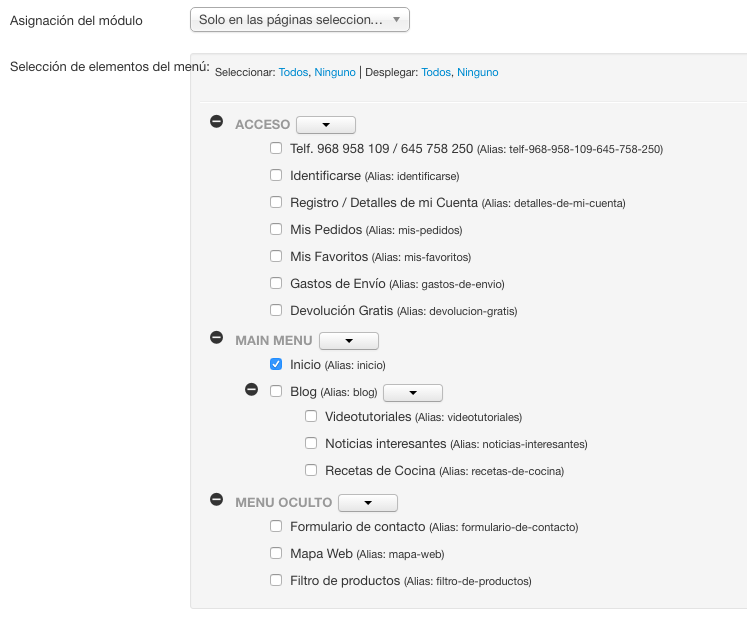Click Todos link next to Desplegar
Image resolution: width=747 pixels, height=631 pixels.
436,72
